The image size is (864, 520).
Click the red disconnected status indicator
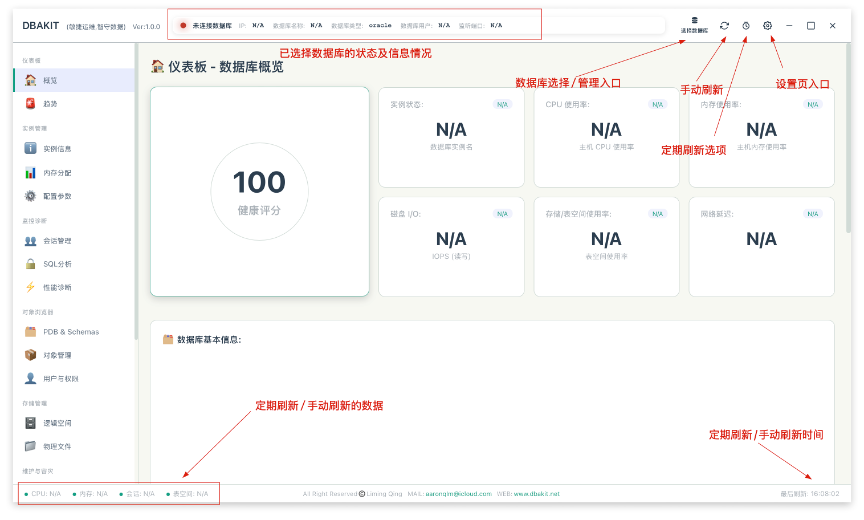[x=183, y=25]
